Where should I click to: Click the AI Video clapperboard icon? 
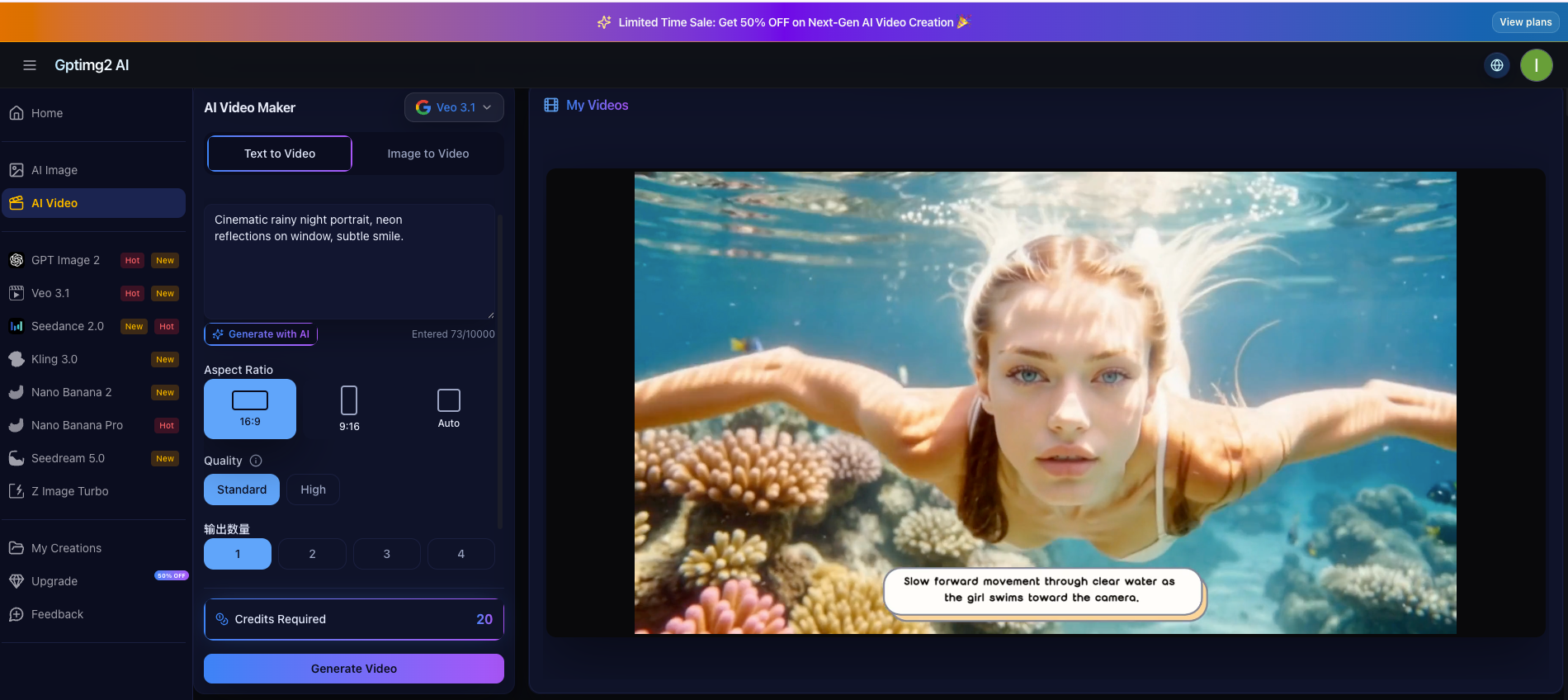click(x=17, y=203)
